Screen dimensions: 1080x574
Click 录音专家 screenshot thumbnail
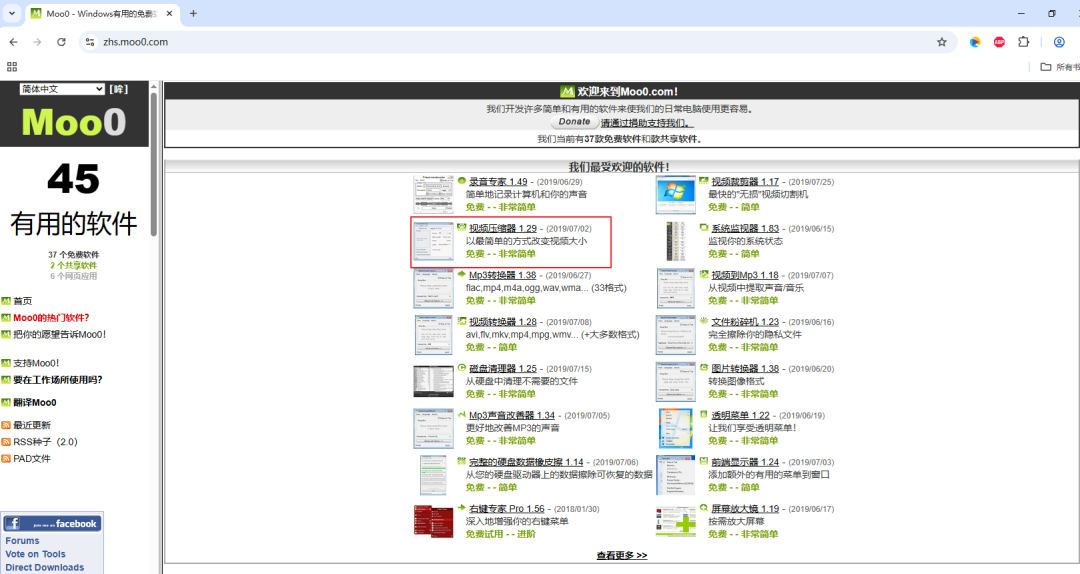(x=433, y=194)
